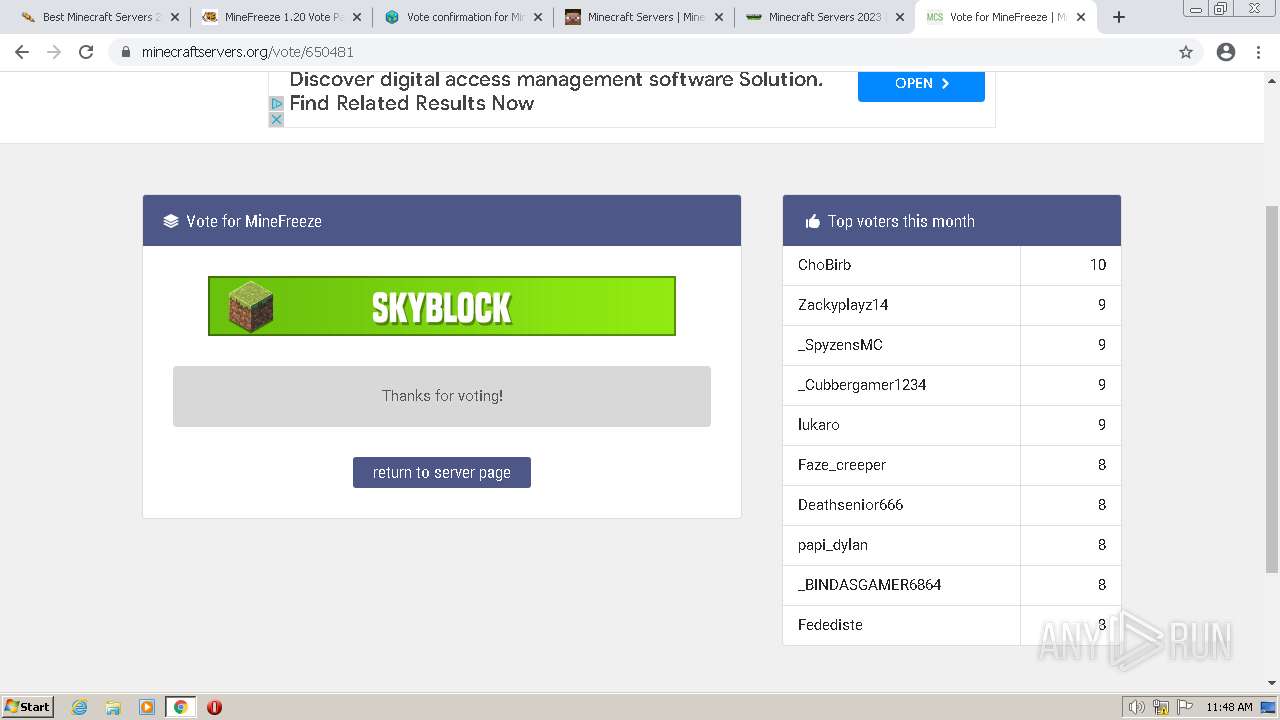Screen dimensions: 1280x720
Task: Select top voter Fedediste
Action: [x=830, y=625]
